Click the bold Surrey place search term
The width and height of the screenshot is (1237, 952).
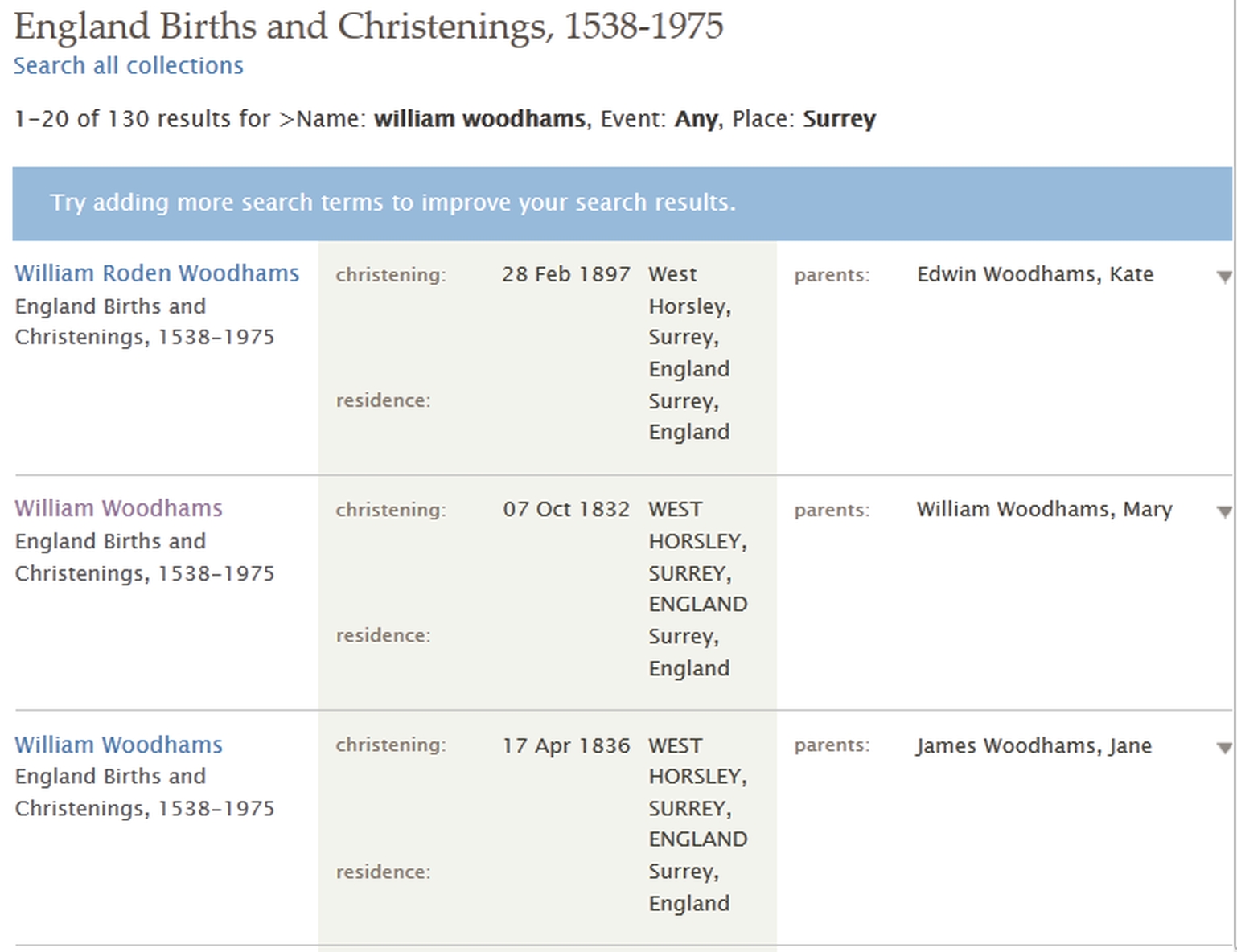click(839, 119)
